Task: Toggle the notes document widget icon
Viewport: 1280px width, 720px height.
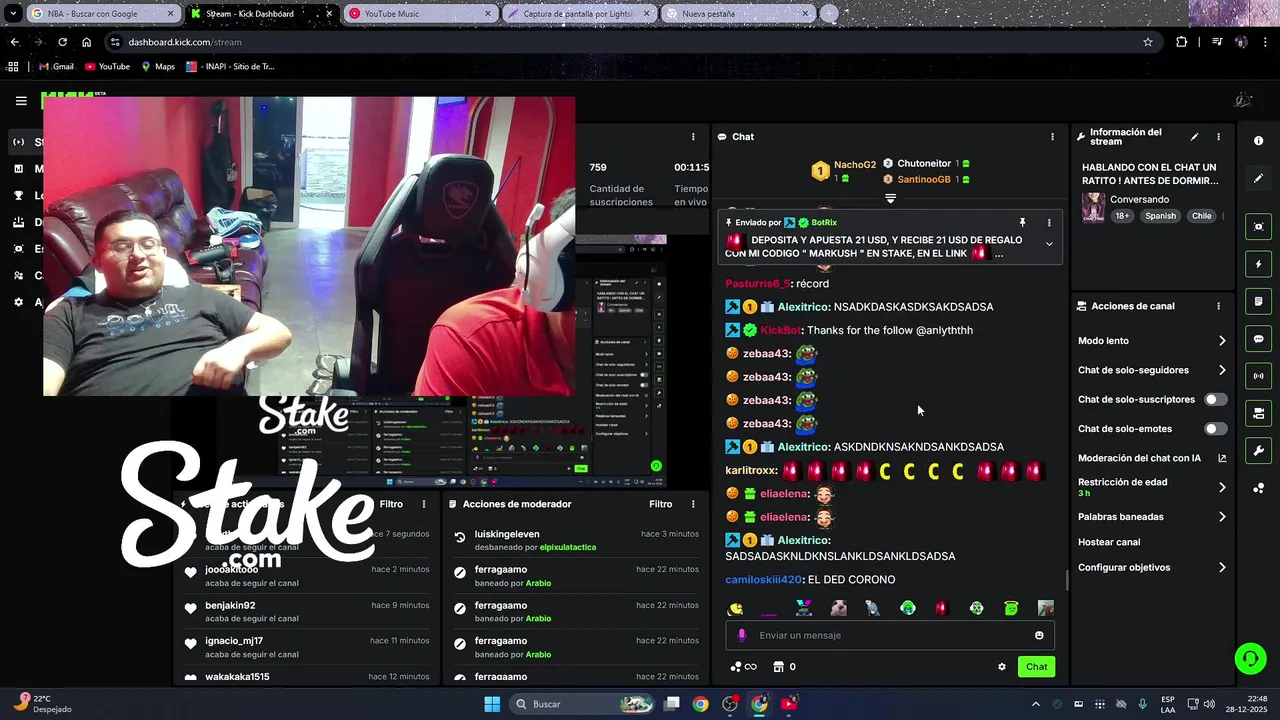Action: coord(1258,301)
